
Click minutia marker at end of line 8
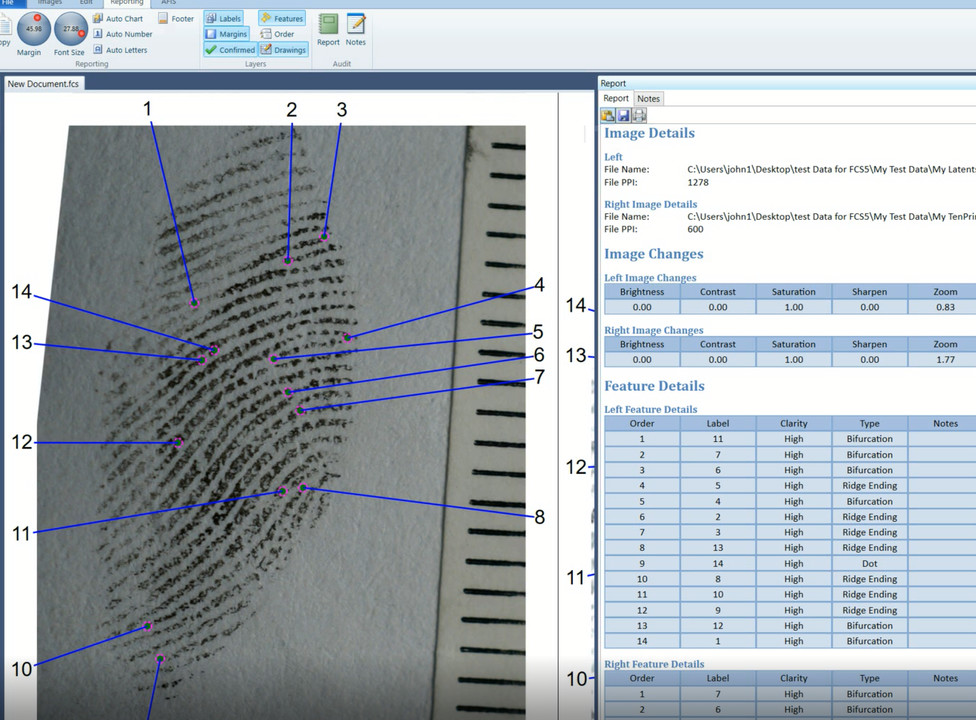point(303,488)
